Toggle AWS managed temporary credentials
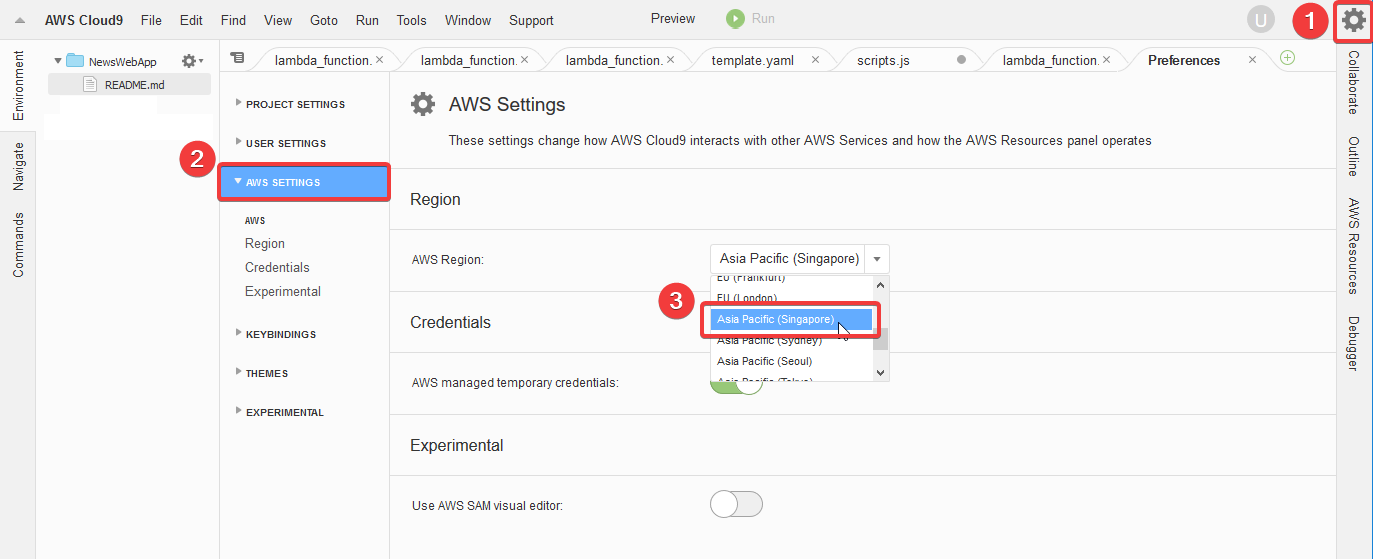Screen dimensions: 1373x559 [x=736, y=384]
